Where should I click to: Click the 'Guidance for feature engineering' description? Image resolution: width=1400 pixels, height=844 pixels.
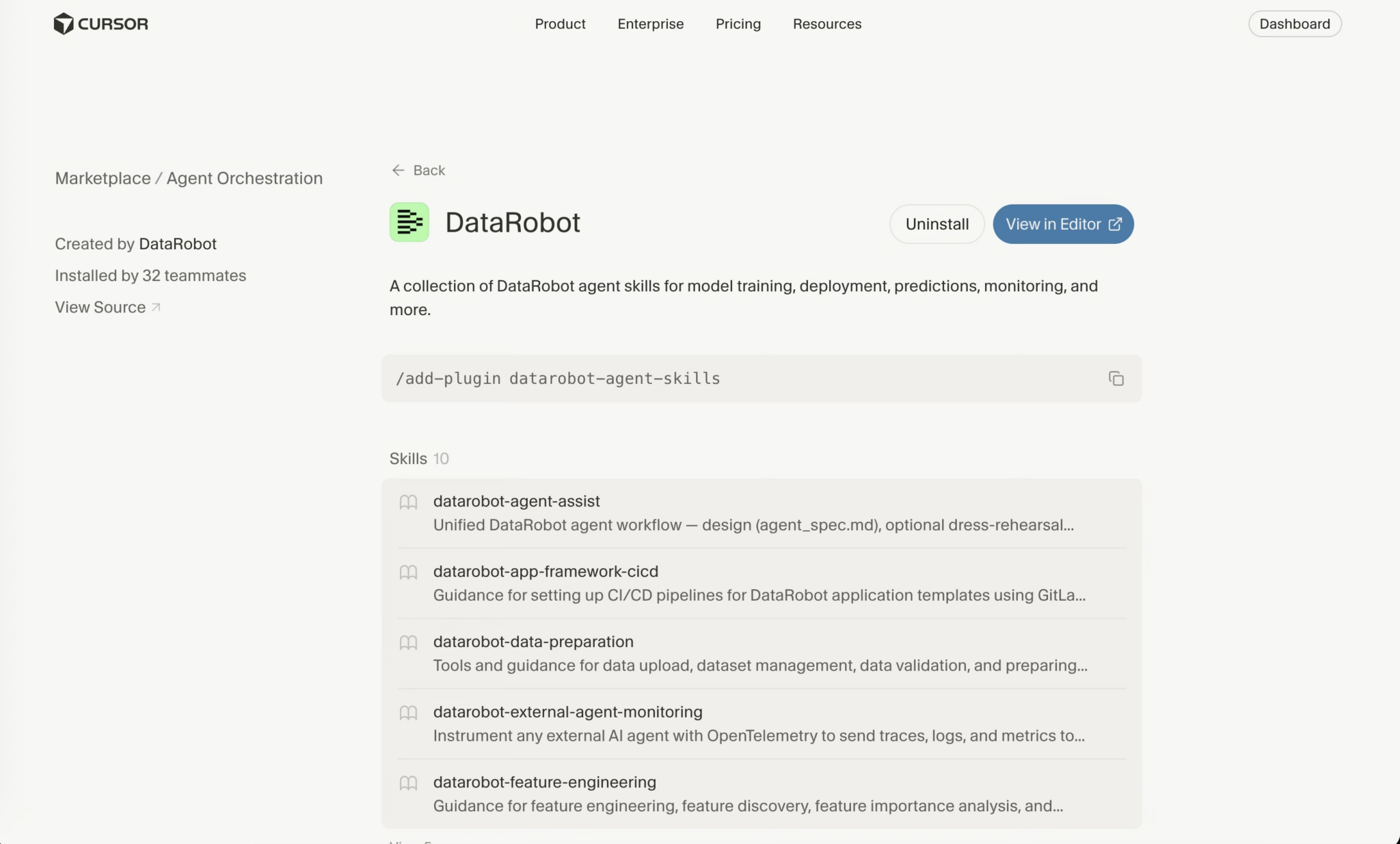click(748, 806)
